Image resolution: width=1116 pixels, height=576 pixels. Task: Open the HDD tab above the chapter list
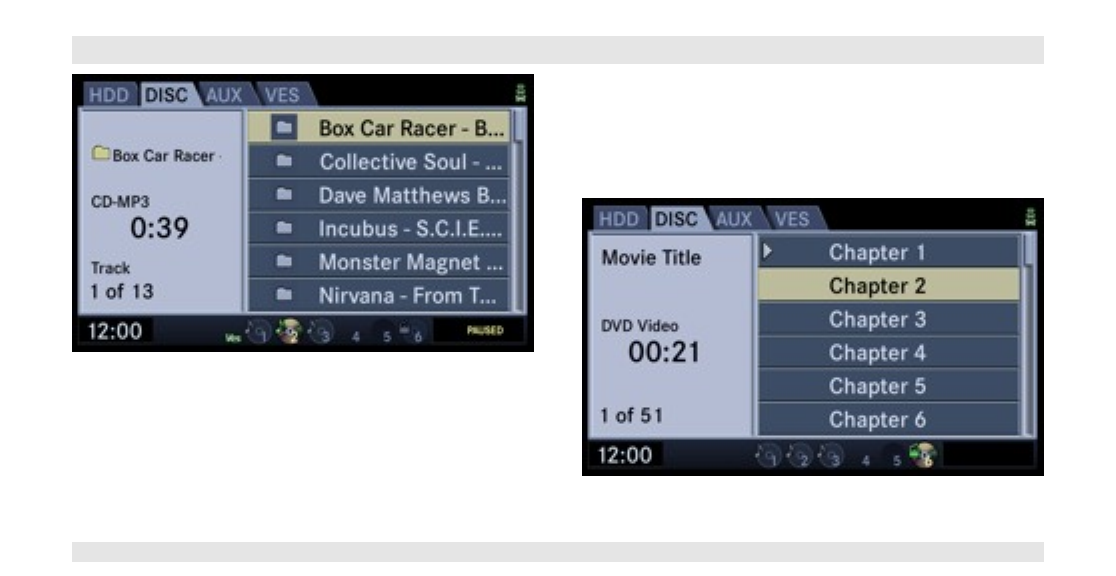(x=618, y=219)
